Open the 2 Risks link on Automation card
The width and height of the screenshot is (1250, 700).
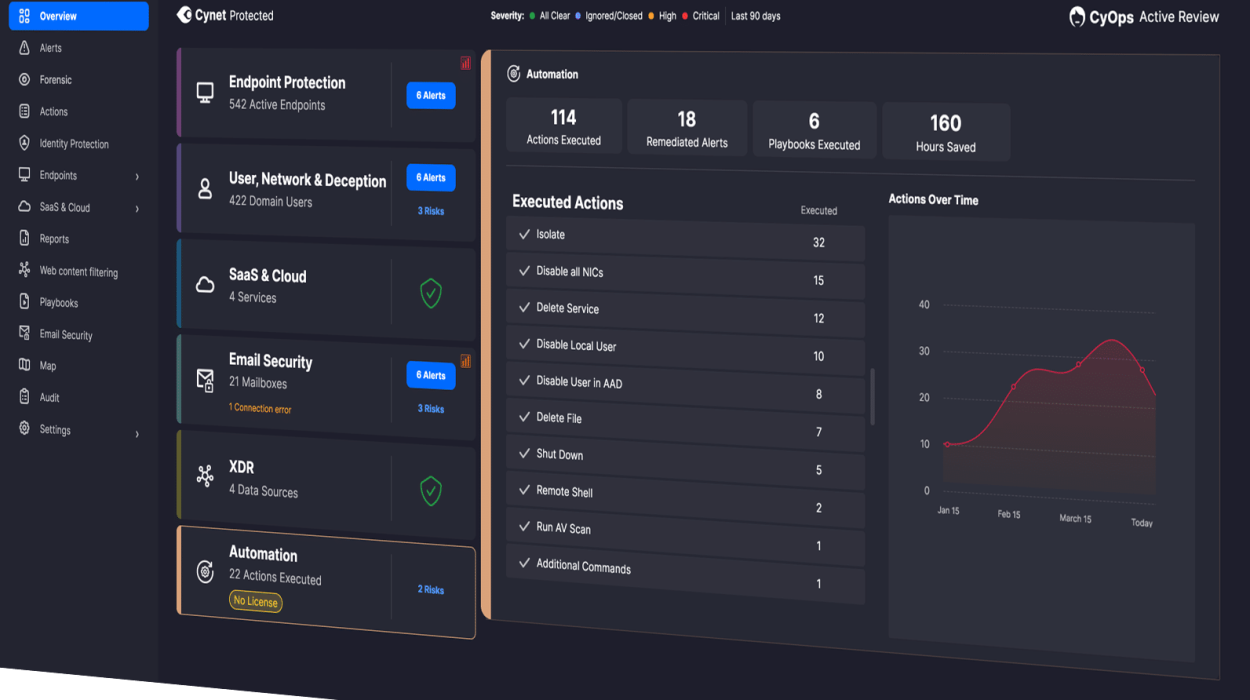[430, 590]
